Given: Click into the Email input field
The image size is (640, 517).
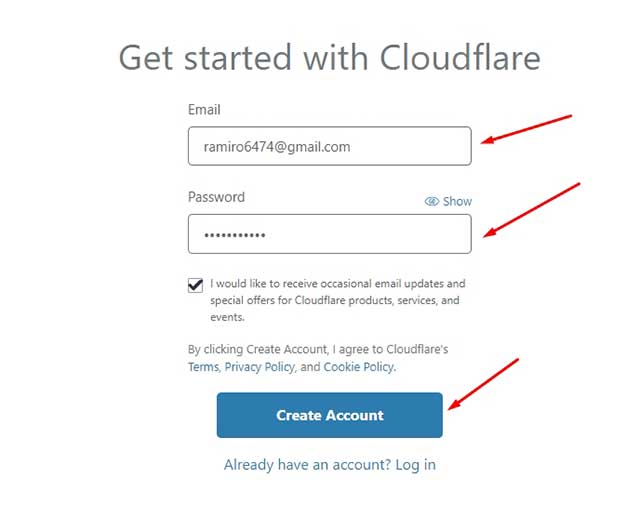Looking at the screenshot, I should [329, 146].
